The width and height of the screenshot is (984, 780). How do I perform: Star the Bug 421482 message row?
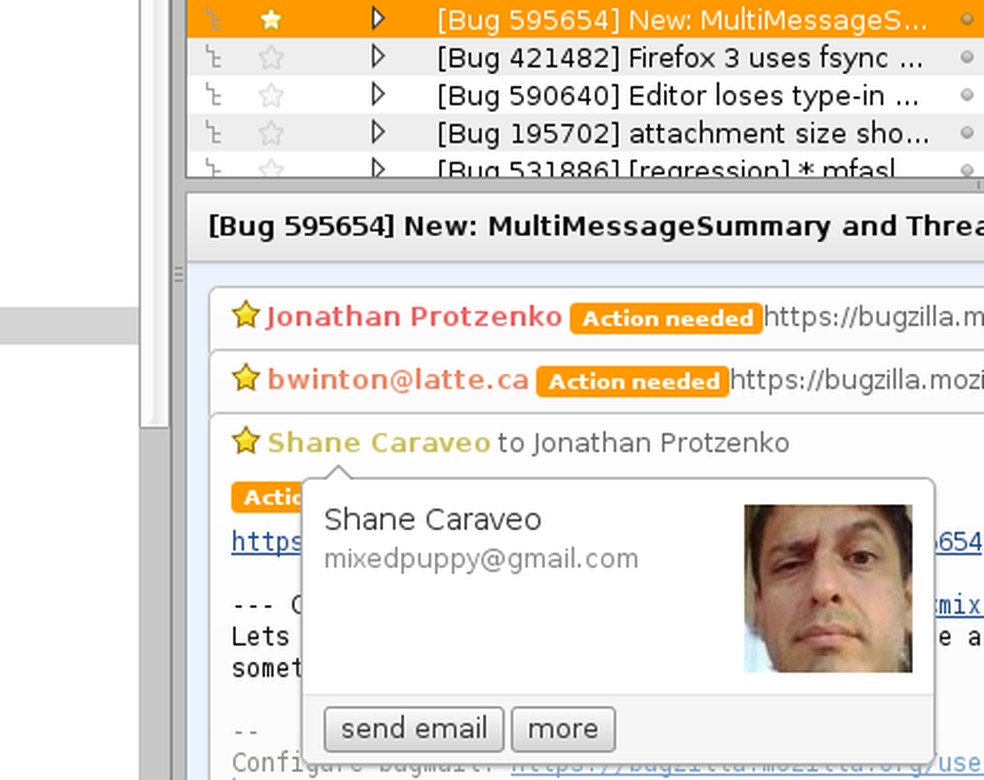point(270,58)
